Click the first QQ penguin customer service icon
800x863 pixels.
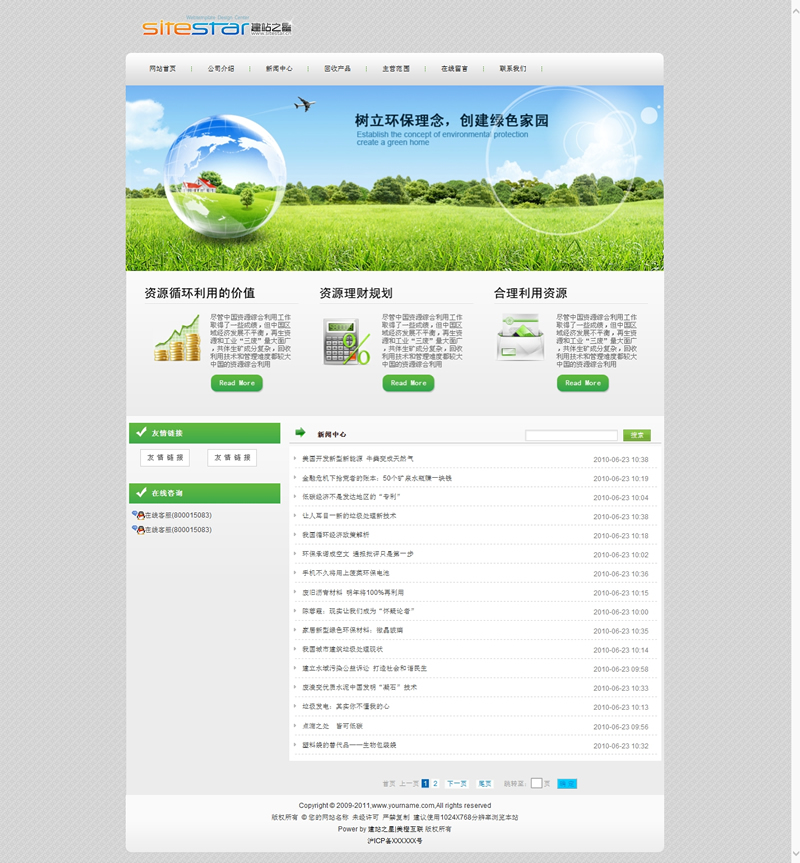point(138,515)
